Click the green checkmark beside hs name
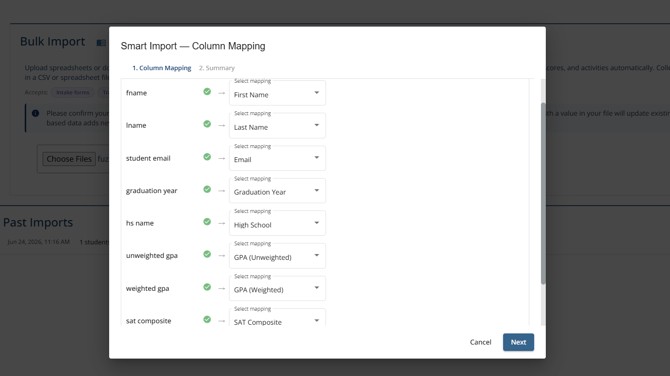670x376 pixels. [207, 222]
